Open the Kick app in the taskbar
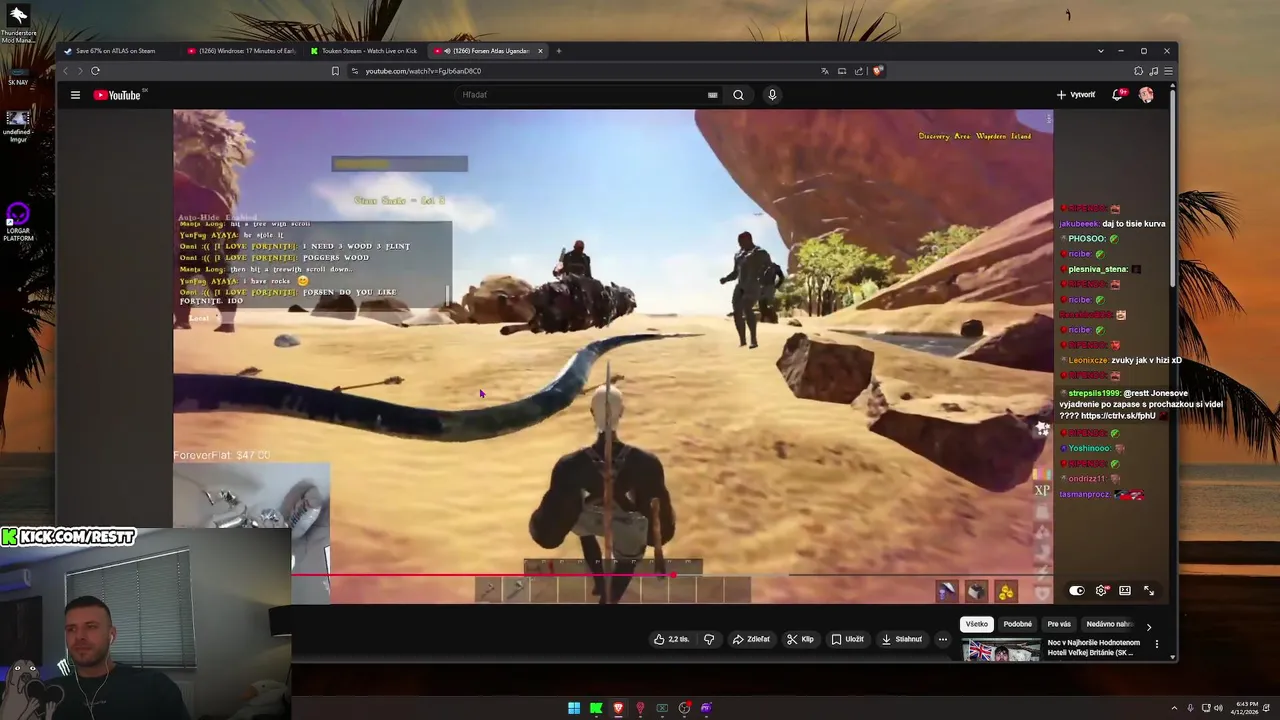The width and height of the screenshot is (1280, 720). click(596, 708)
